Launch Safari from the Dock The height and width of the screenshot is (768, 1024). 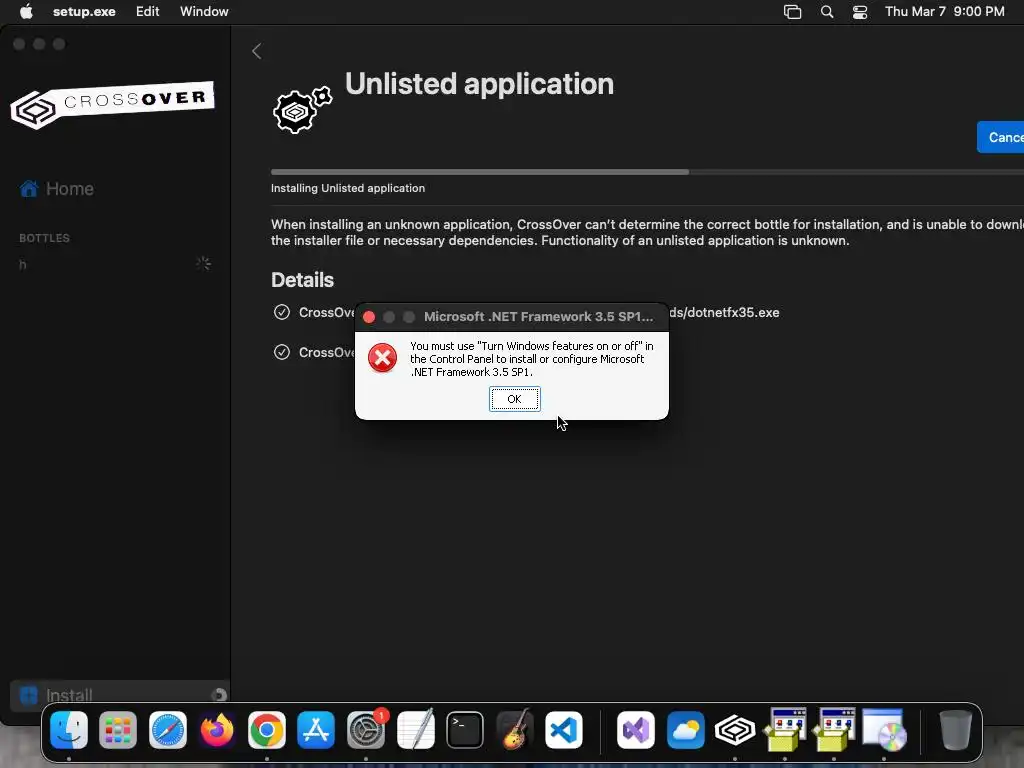(168, 730)
